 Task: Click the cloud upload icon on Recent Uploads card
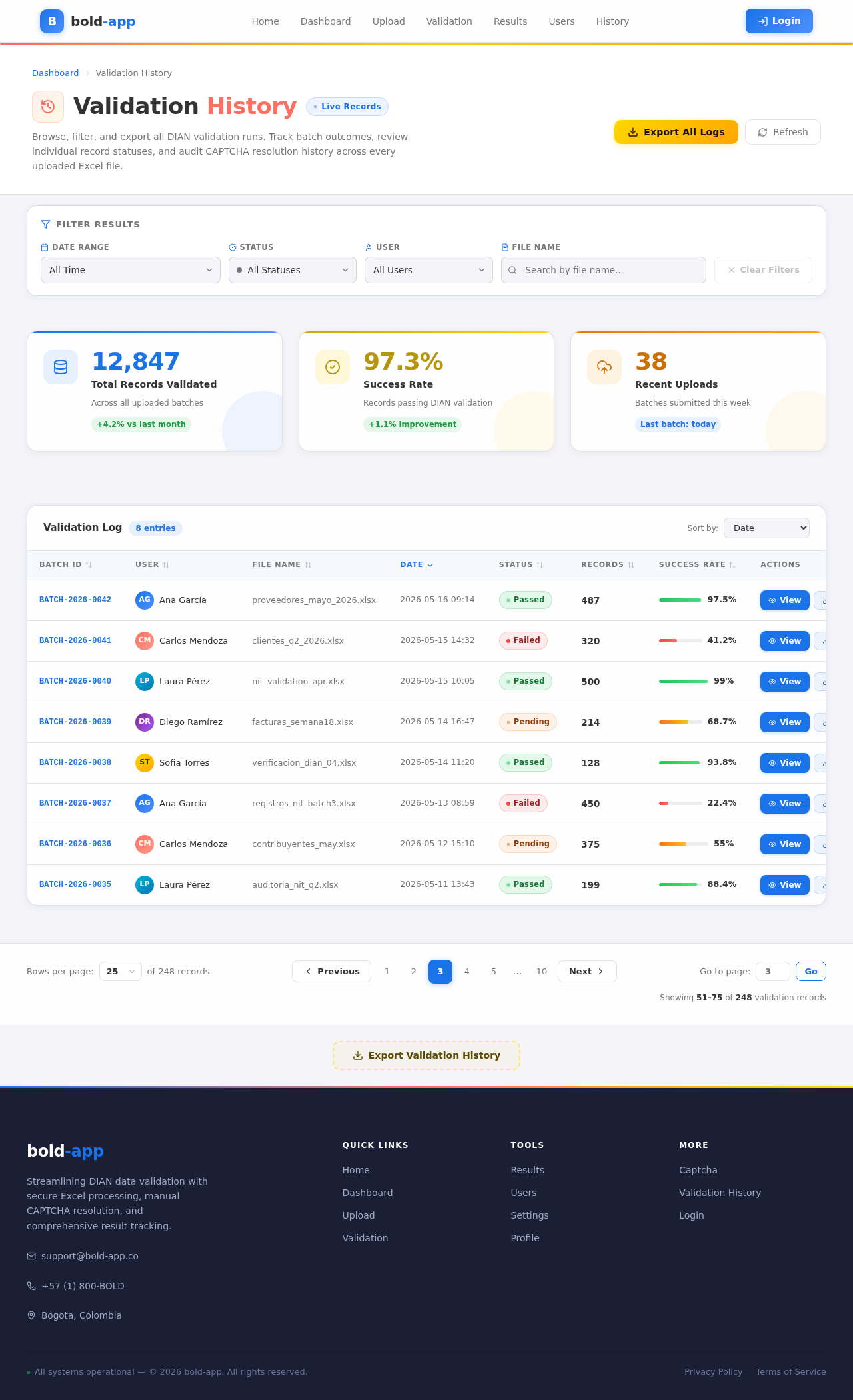(x=604, y=367)
